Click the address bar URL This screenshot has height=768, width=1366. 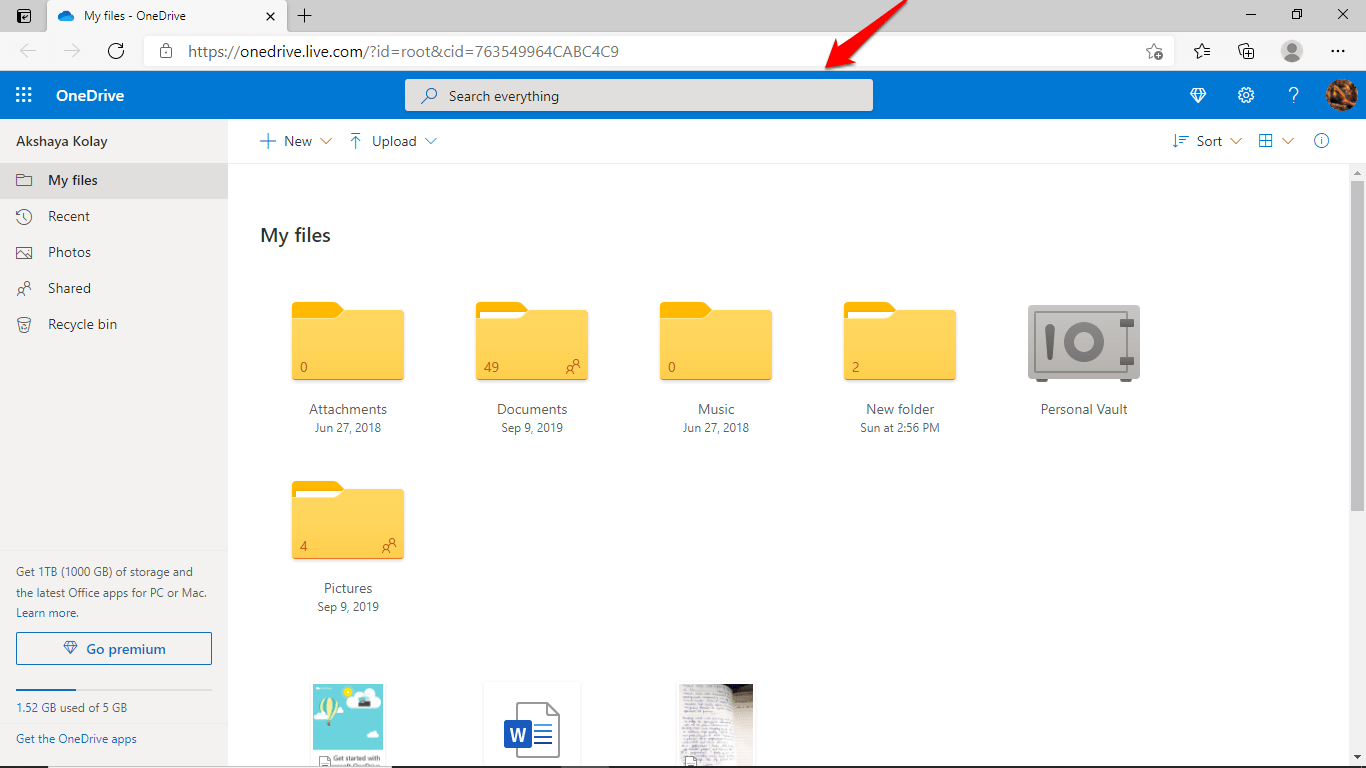[403, 51]
